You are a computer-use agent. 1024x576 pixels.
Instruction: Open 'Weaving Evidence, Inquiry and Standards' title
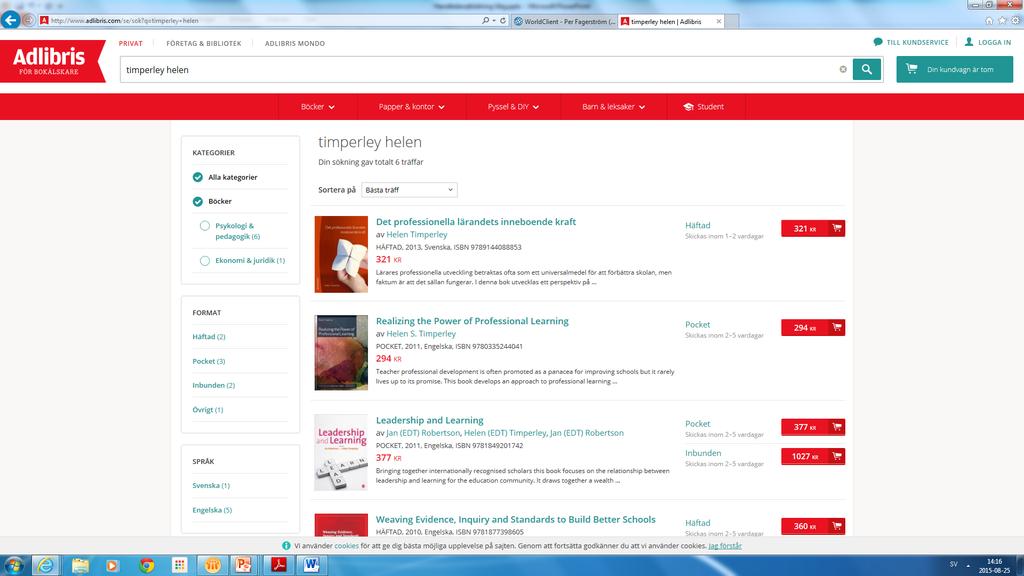515,520
